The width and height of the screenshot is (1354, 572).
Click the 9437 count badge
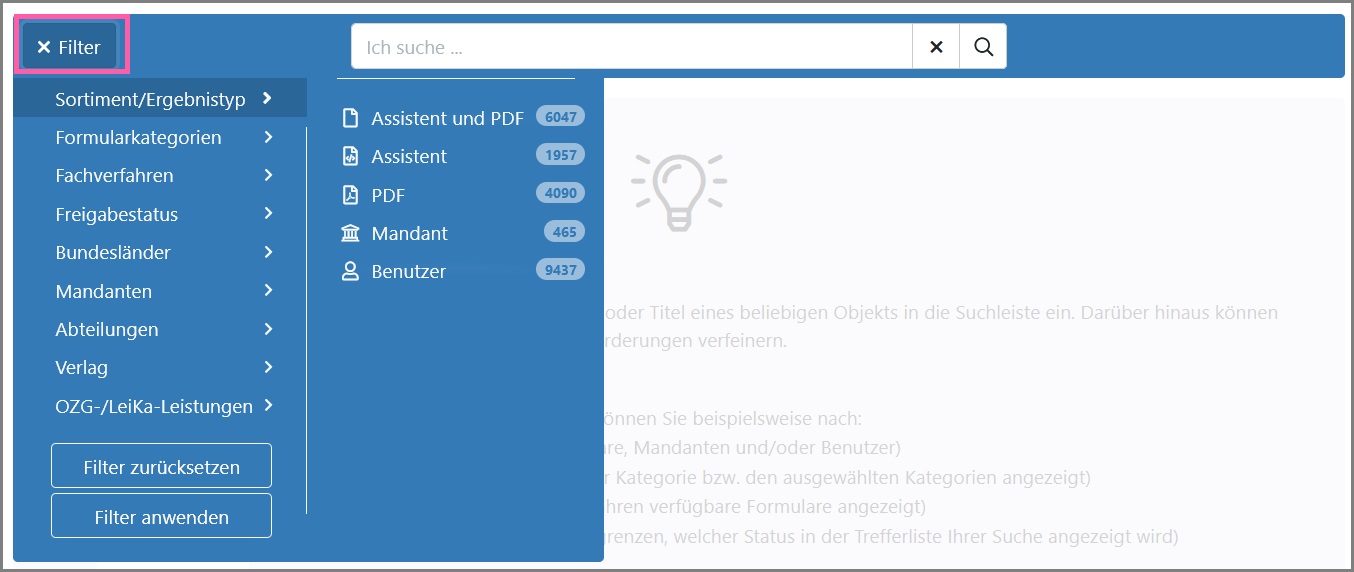(x=560, y=270)
